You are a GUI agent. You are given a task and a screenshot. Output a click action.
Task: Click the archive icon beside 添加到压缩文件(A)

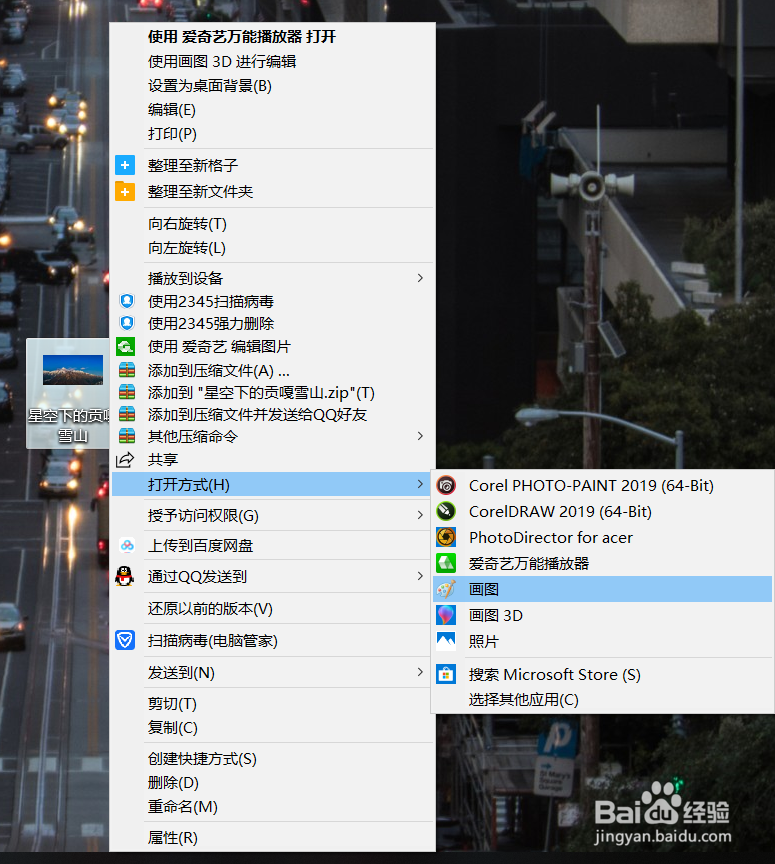point(127,370)
